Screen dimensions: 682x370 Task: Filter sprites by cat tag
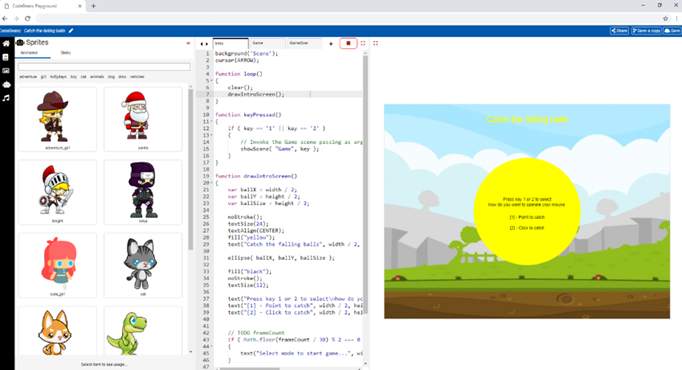point(84,77)
